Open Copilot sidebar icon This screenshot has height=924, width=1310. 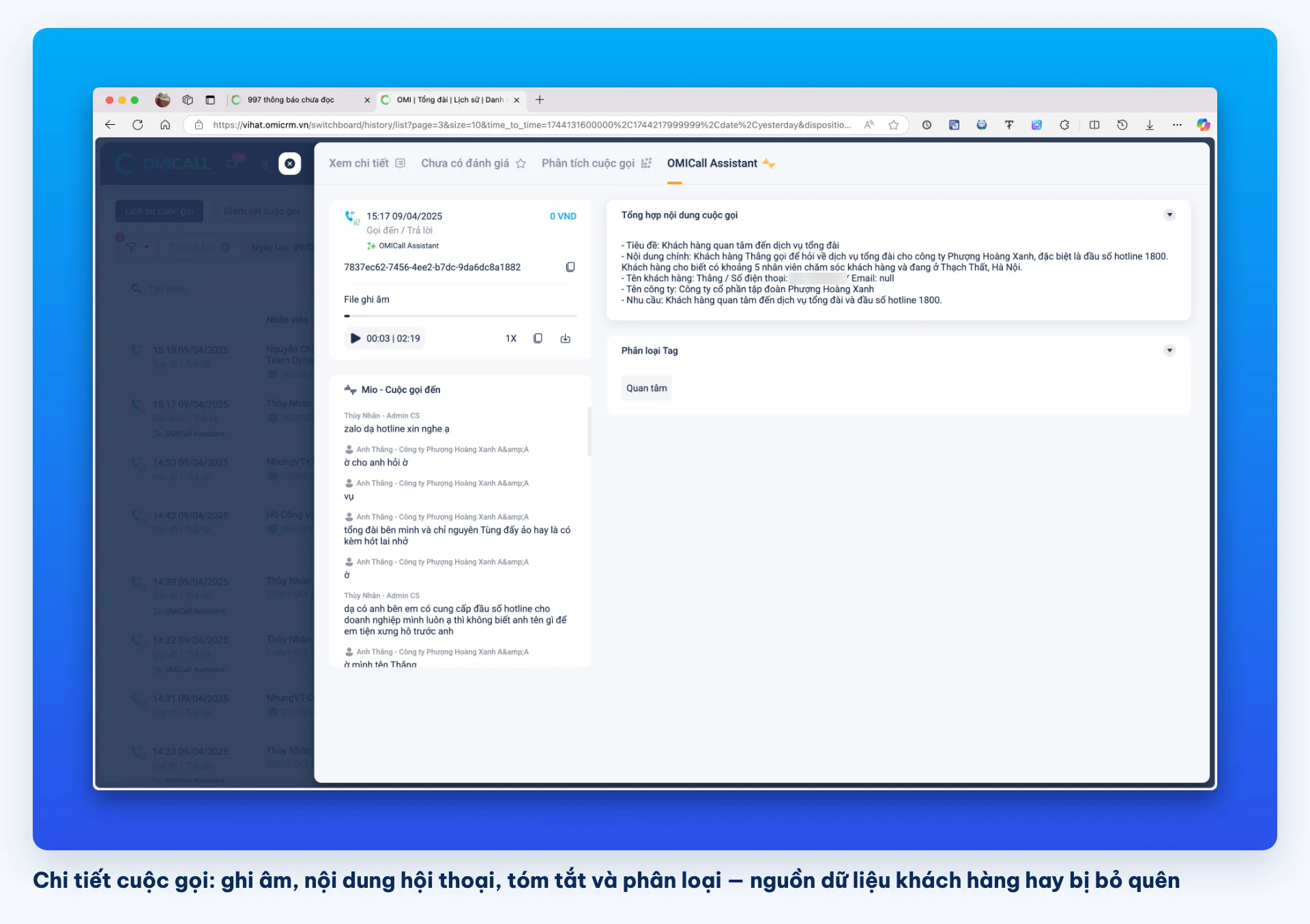tap(1204, 125)
